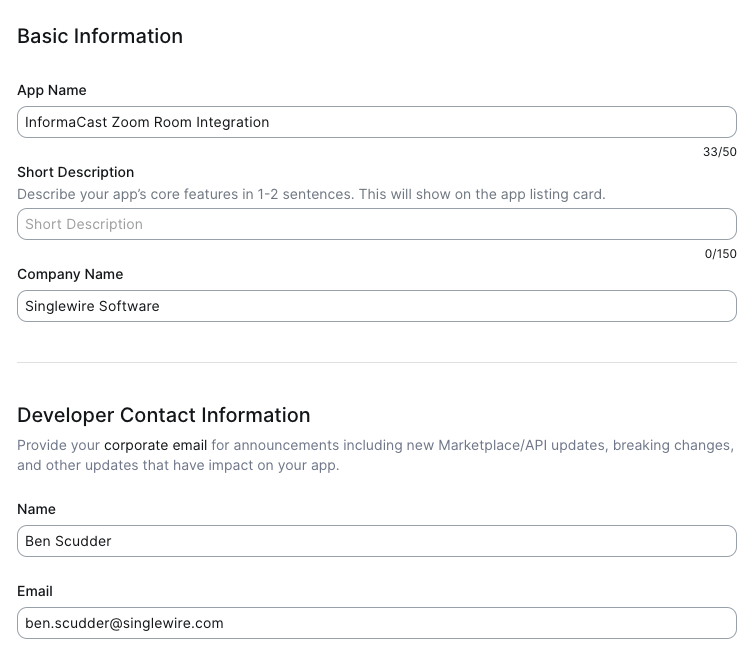Screen dimensions: 752x659
Task: Select the developer Name field
Action: (x=376, y=541)
